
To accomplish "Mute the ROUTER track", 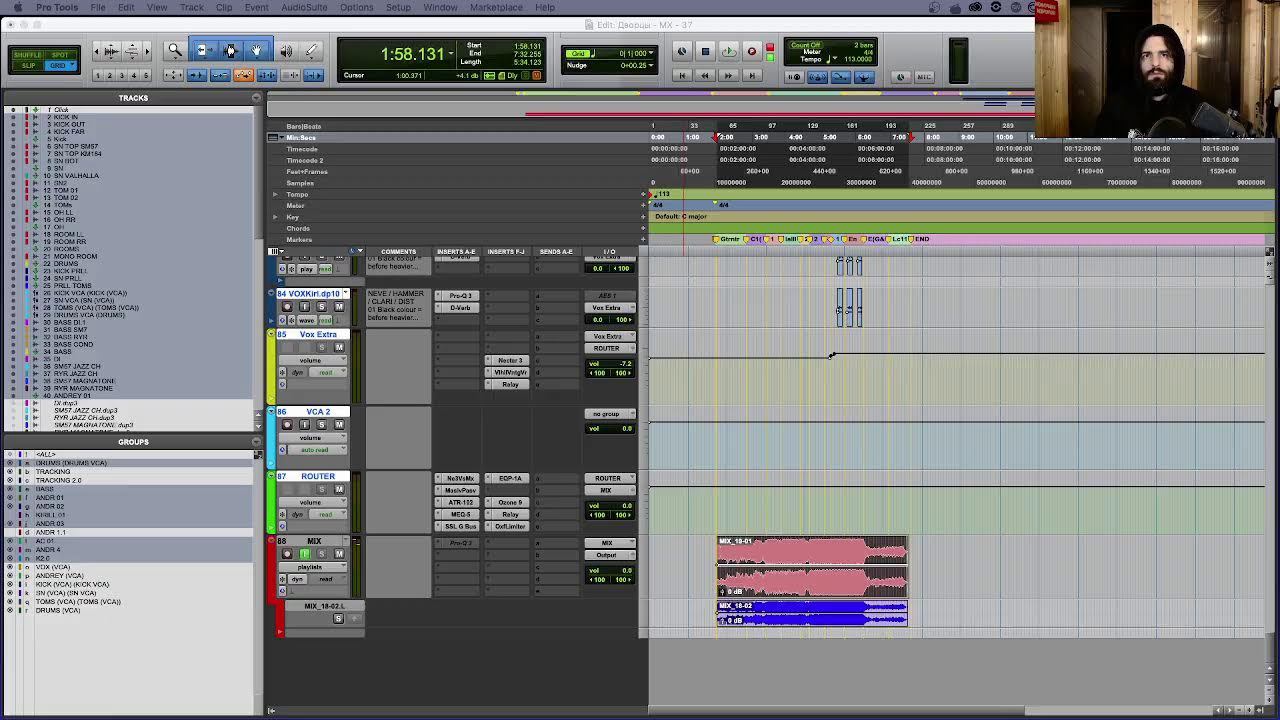I will click(x=339, y=490).
